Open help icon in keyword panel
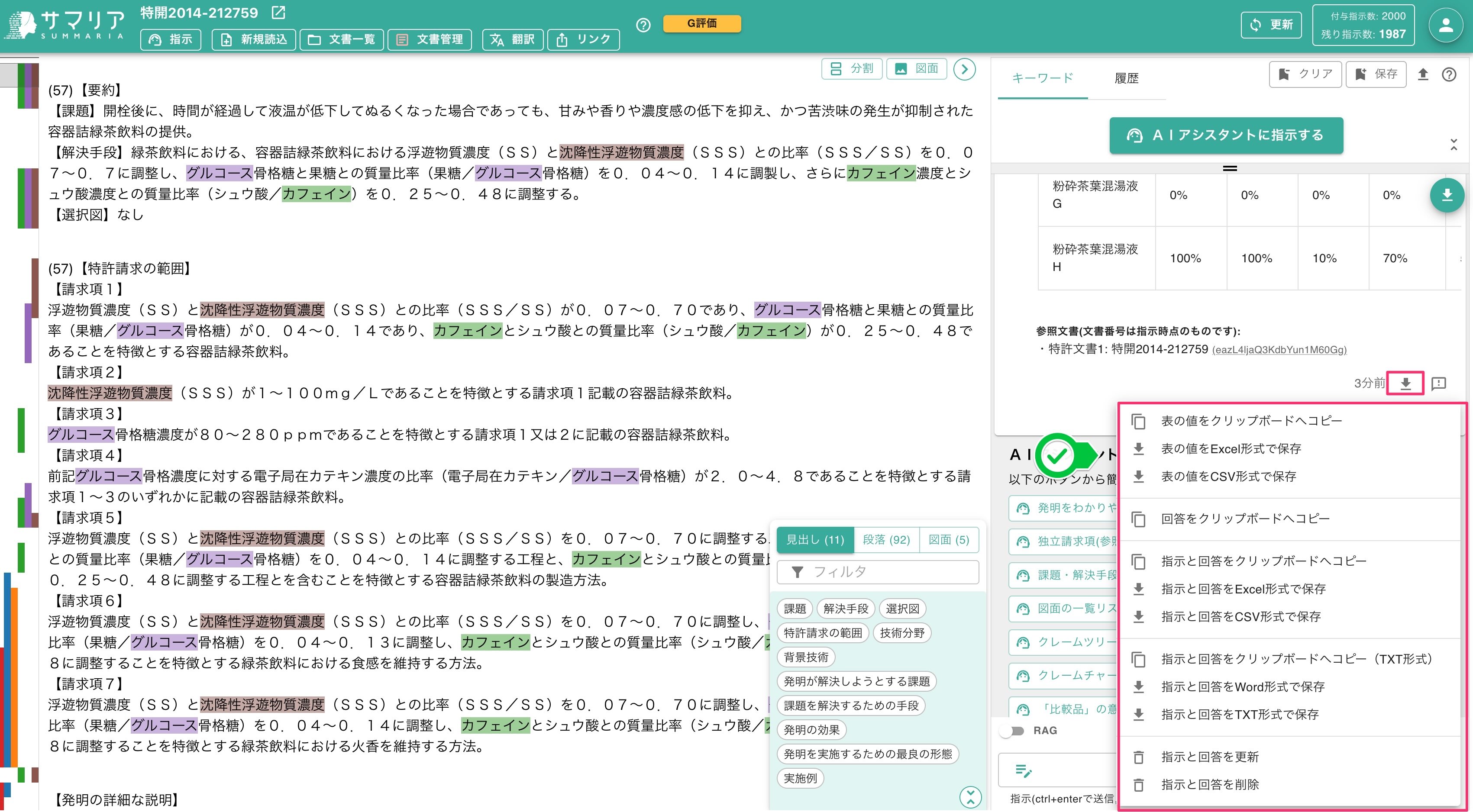 point(1449,74)
